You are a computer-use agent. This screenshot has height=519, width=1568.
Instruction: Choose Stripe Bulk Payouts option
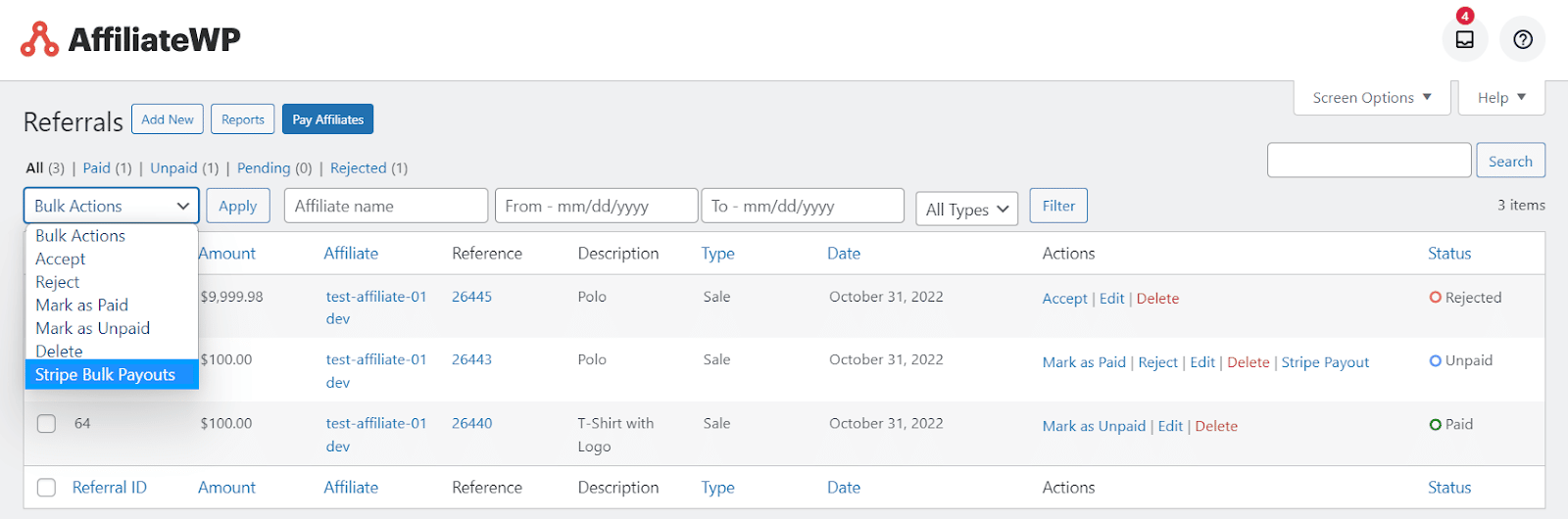pos(112,374)
